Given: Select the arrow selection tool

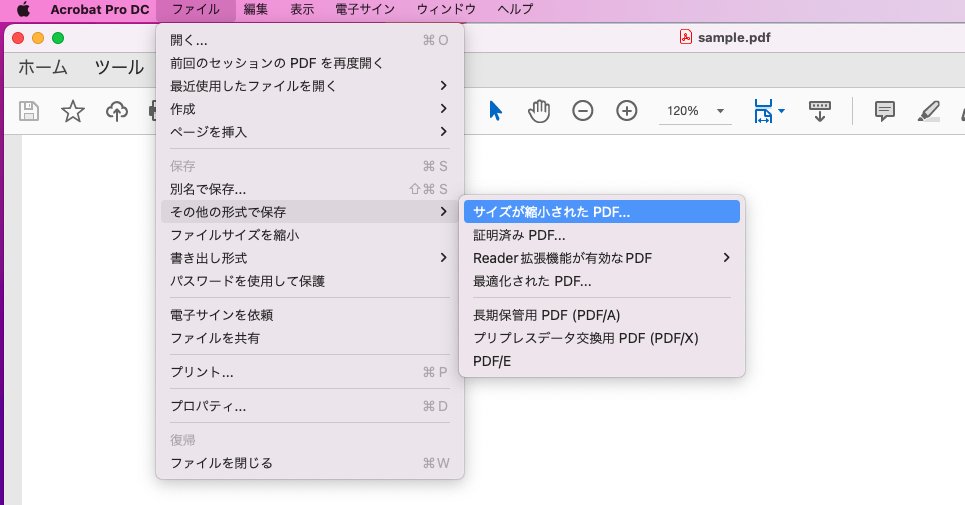Looking at the screenshot, I should pyautogui.click(x=495, y=111).
